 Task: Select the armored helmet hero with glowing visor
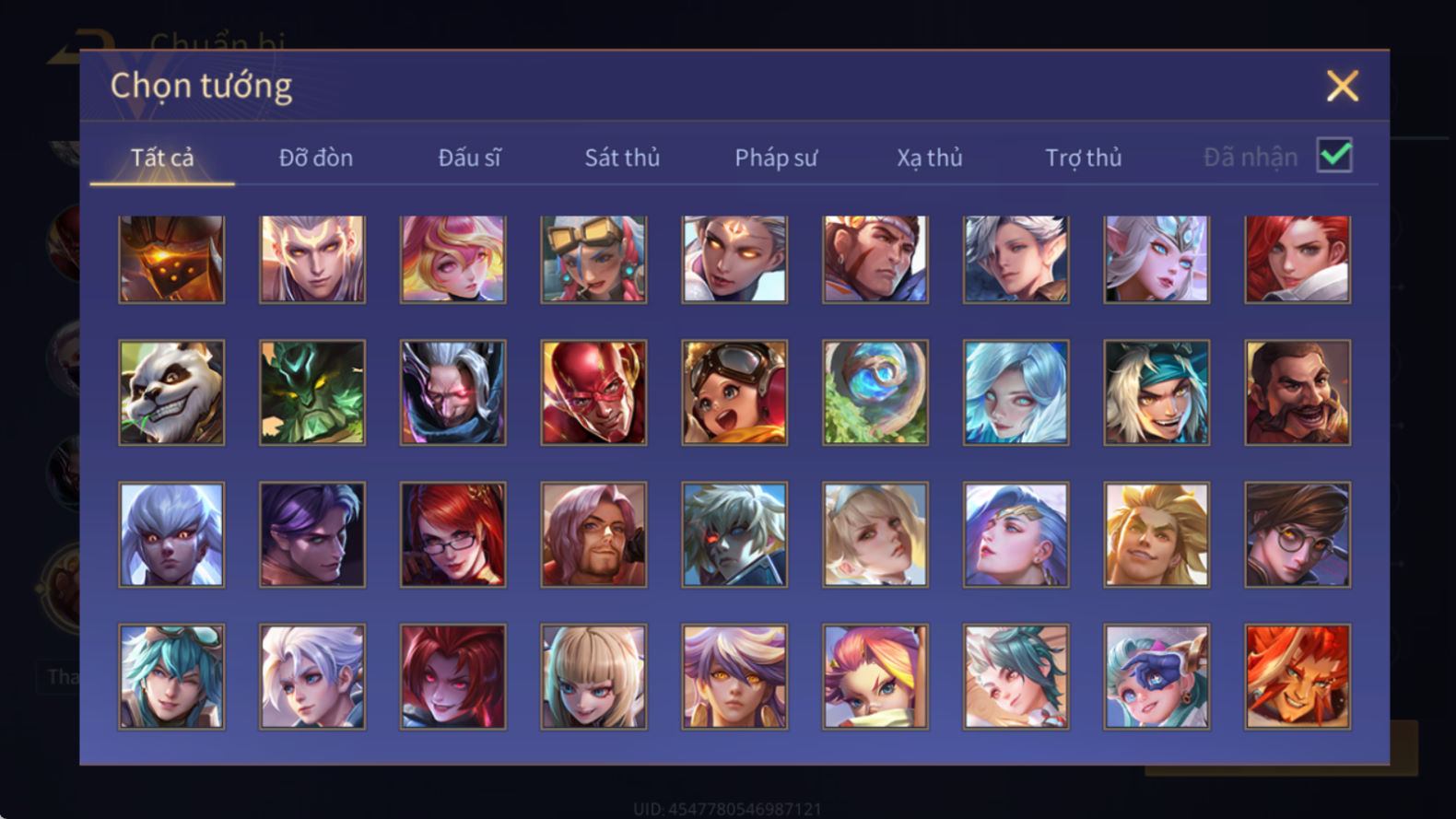171,259
